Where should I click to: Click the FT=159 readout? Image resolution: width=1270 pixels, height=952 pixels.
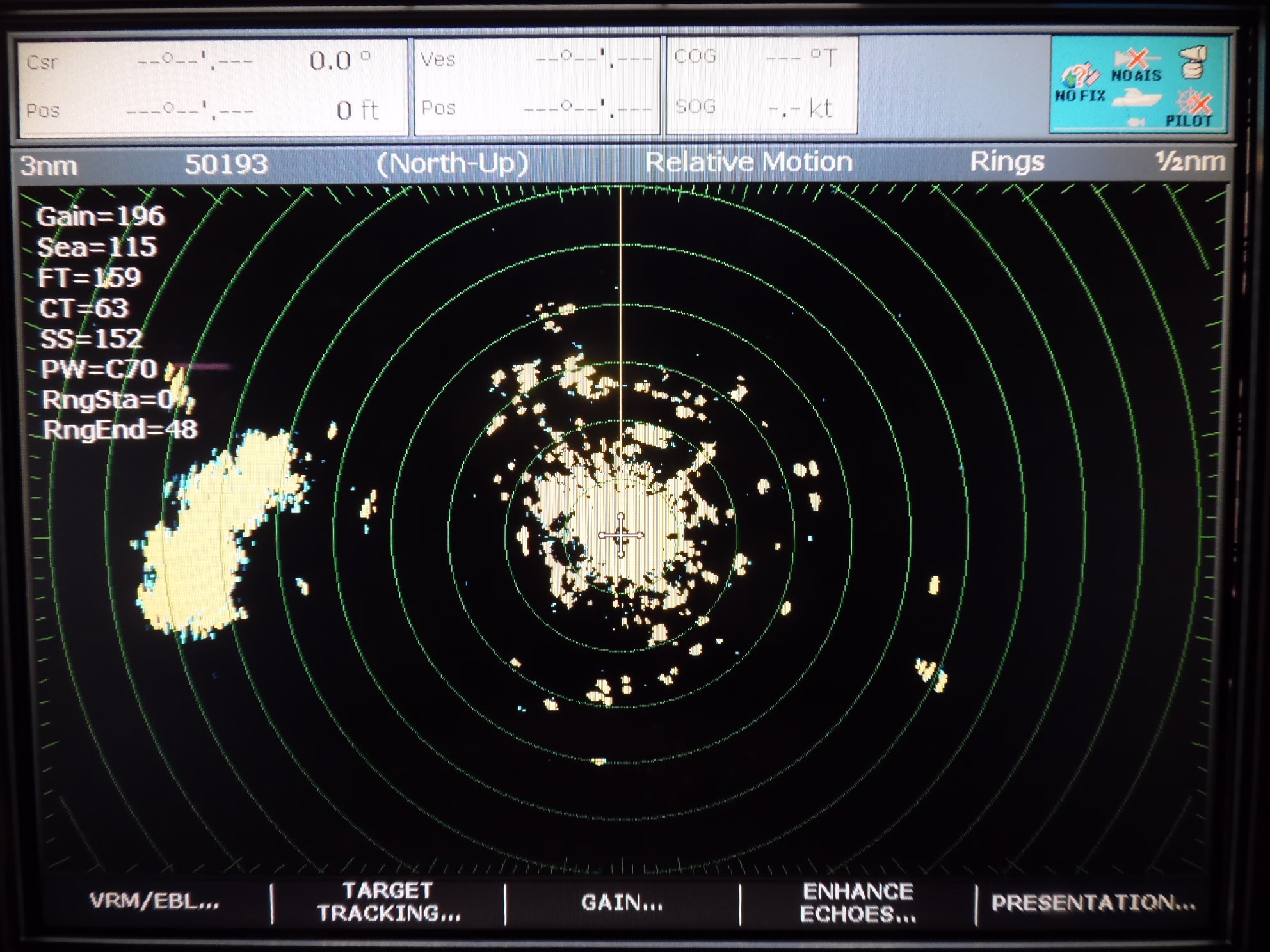pos(89,278)
